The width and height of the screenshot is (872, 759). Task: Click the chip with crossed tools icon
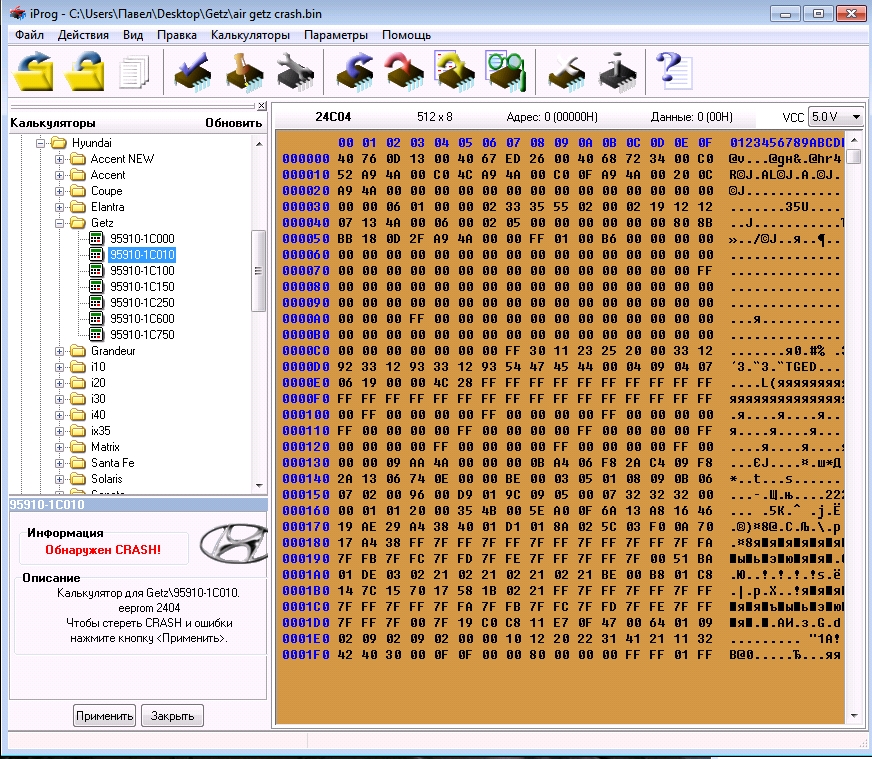pos(566,72)
